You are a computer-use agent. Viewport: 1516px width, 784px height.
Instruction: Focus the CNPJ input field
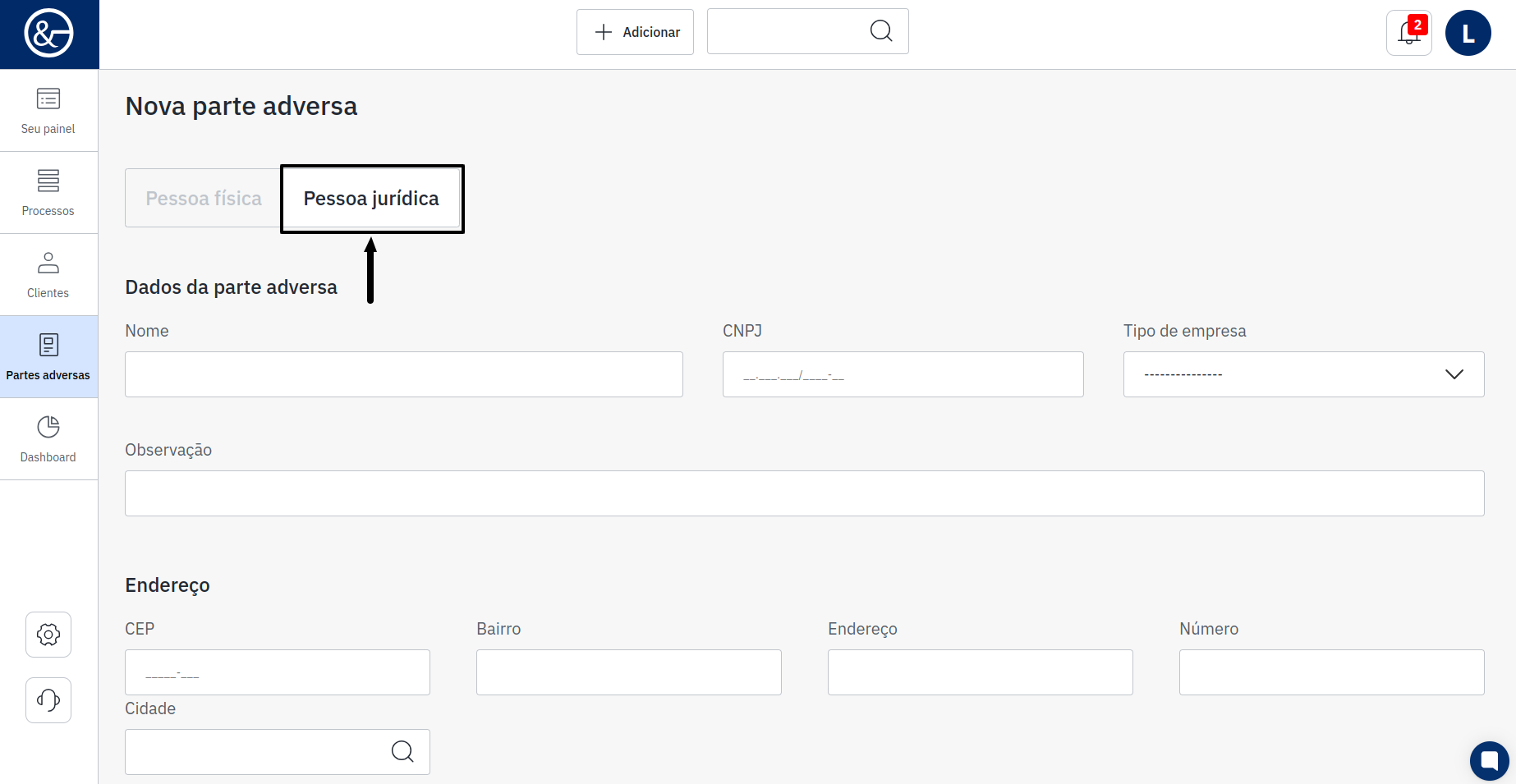point(903,374)
